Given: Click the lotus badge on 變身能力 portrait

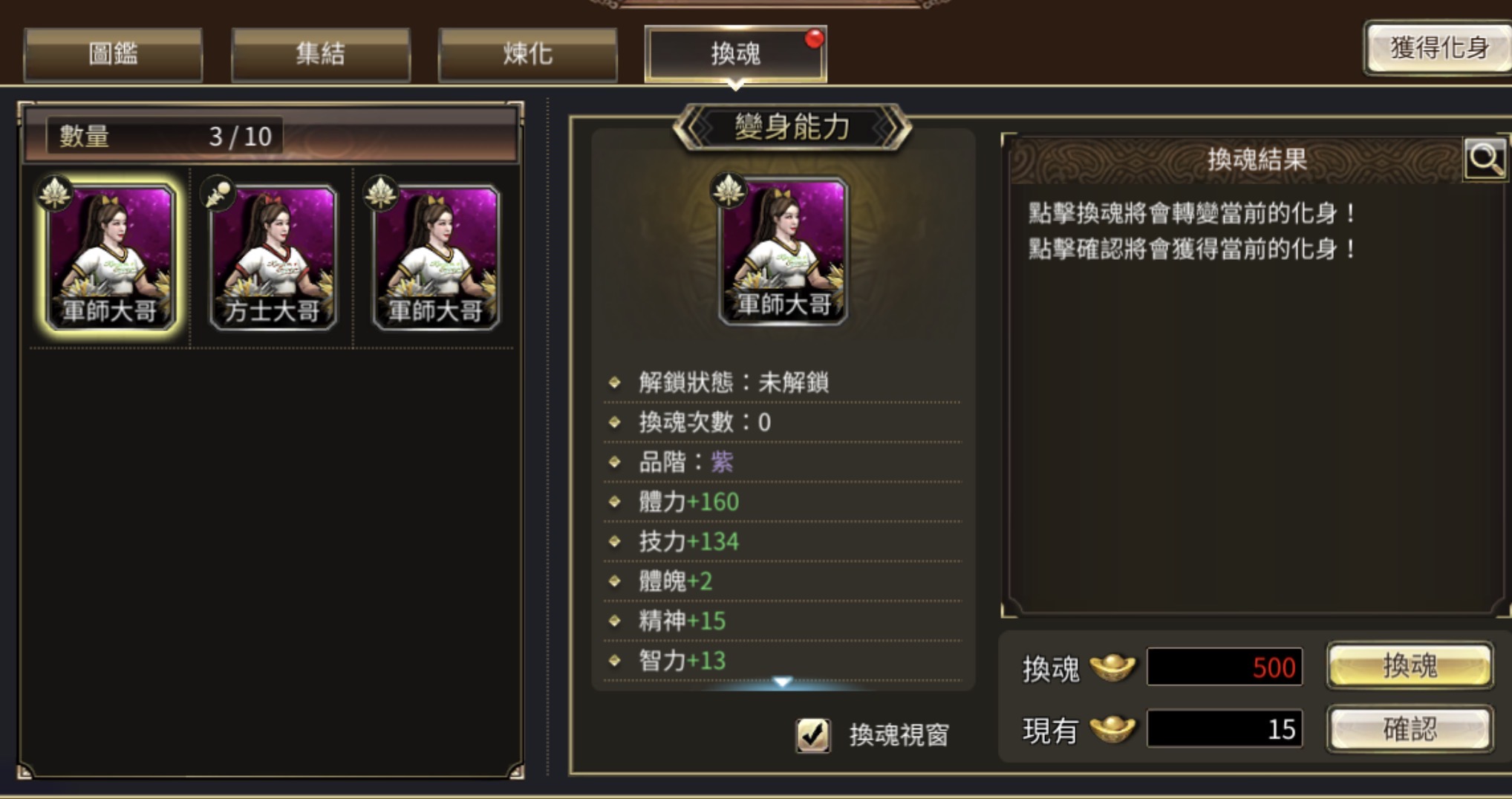Looking at the screenshot, I should [x=729, y=191].
